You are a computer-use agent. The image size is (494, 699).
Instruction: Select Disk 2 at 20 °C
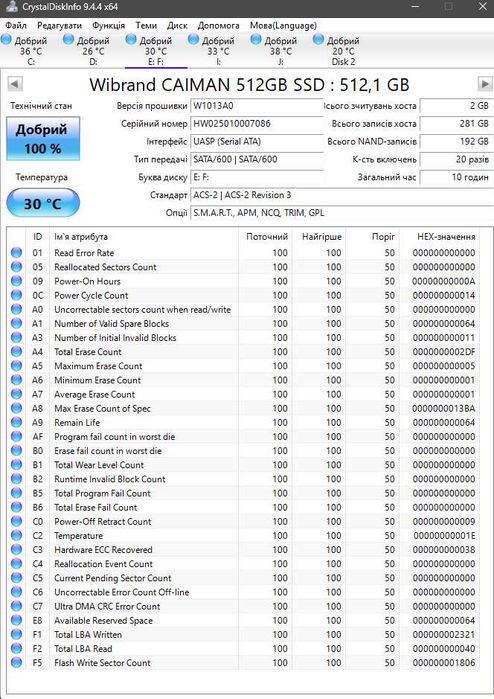343,51
